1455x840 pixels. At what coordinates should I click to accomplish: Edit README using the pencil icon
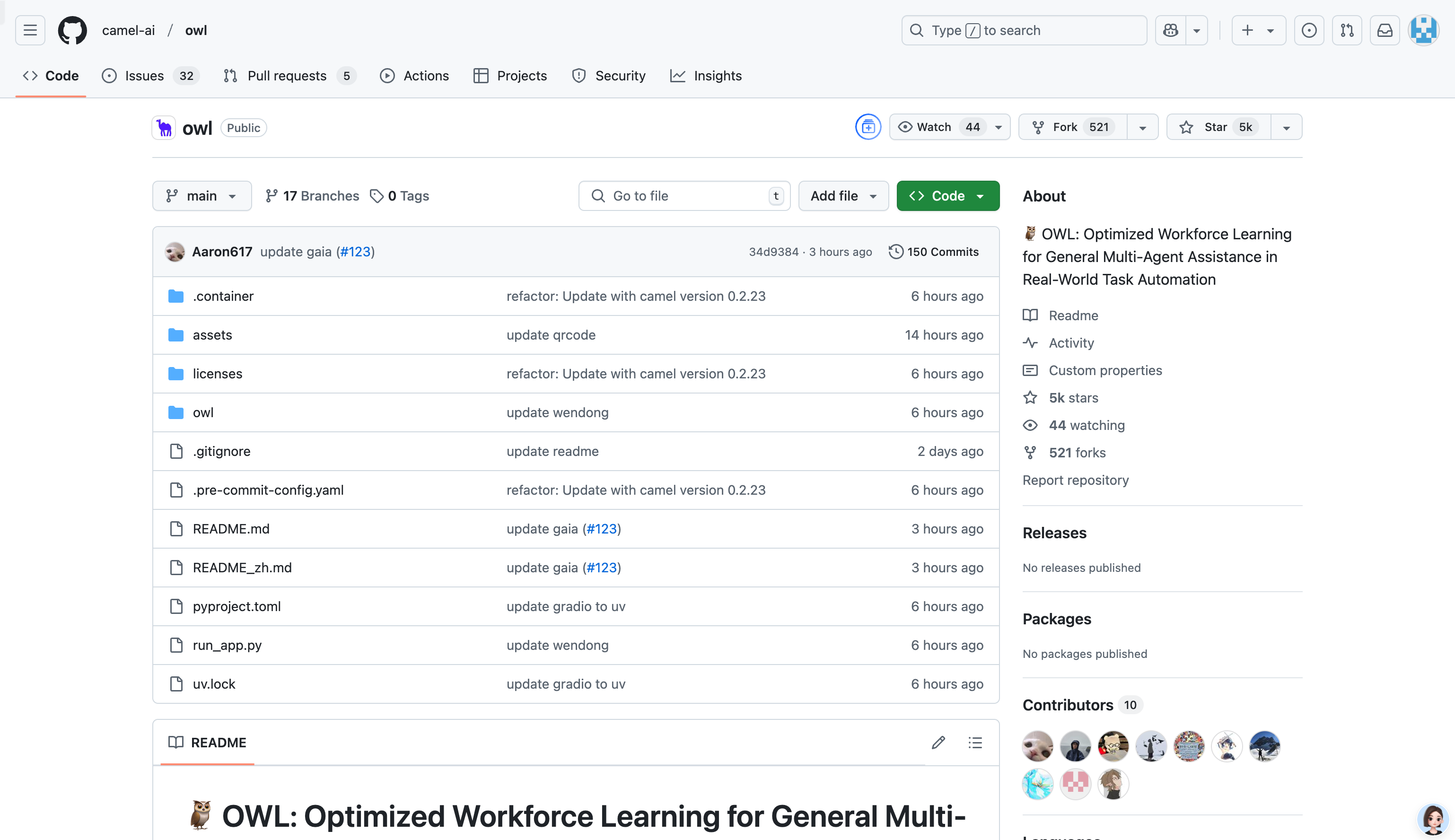[x=938, y=743]
